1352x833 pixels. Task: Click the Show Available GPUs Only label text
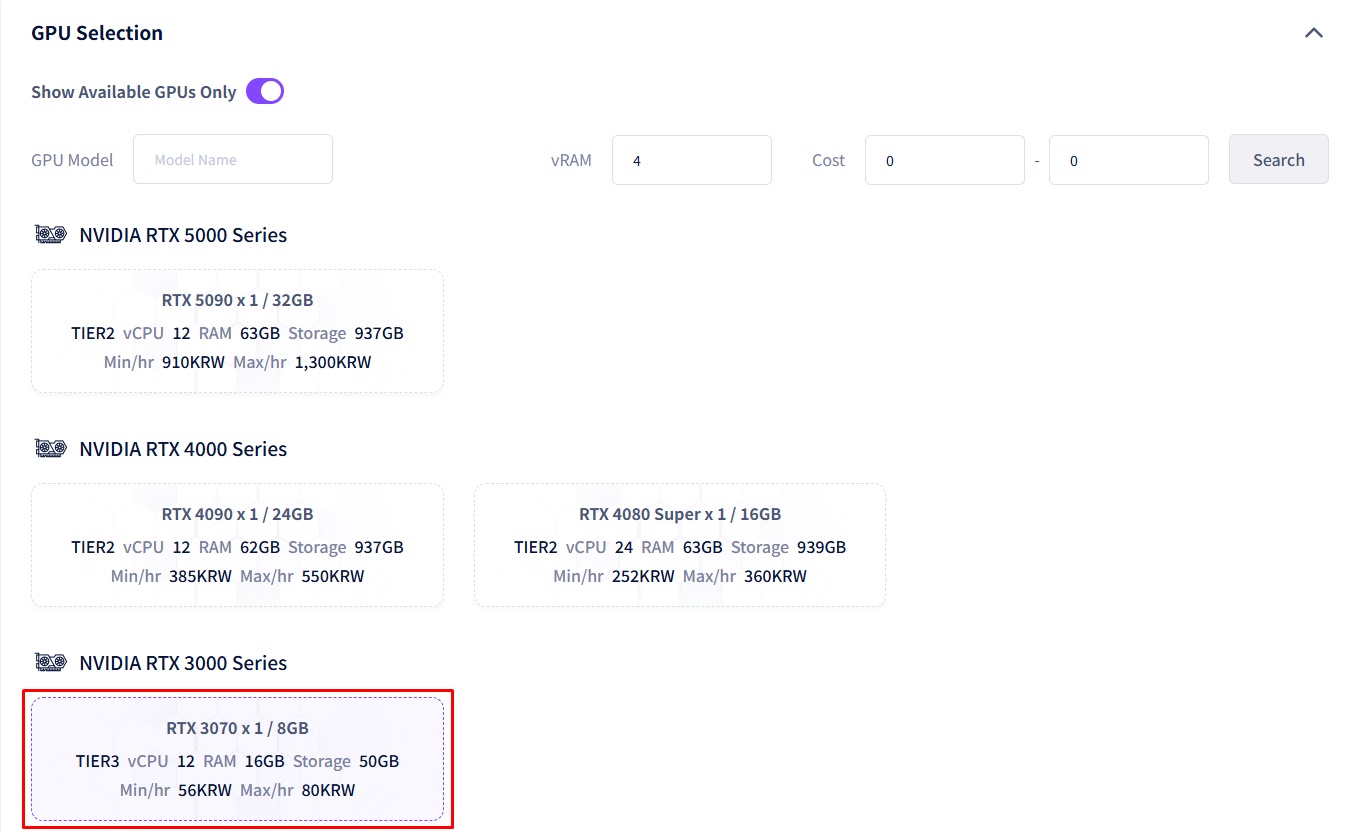pos(133,92)
